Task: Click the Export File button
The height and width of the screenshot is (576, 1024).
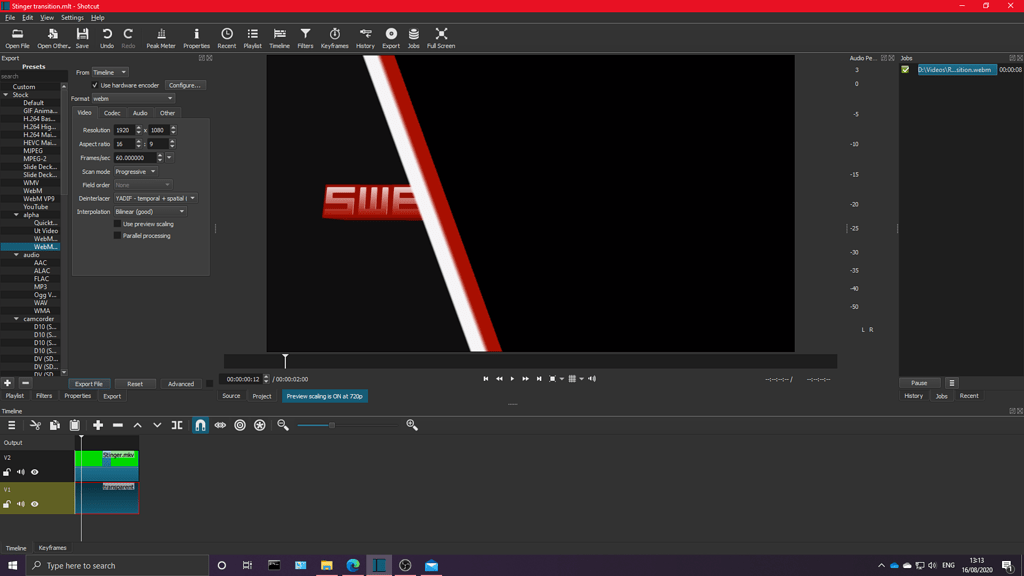Action: [x=88, y=384]
